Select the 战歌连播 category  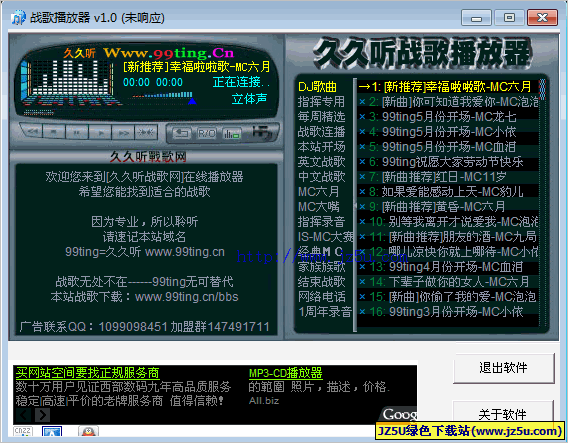pyautogui.click(x=321, y=132)
